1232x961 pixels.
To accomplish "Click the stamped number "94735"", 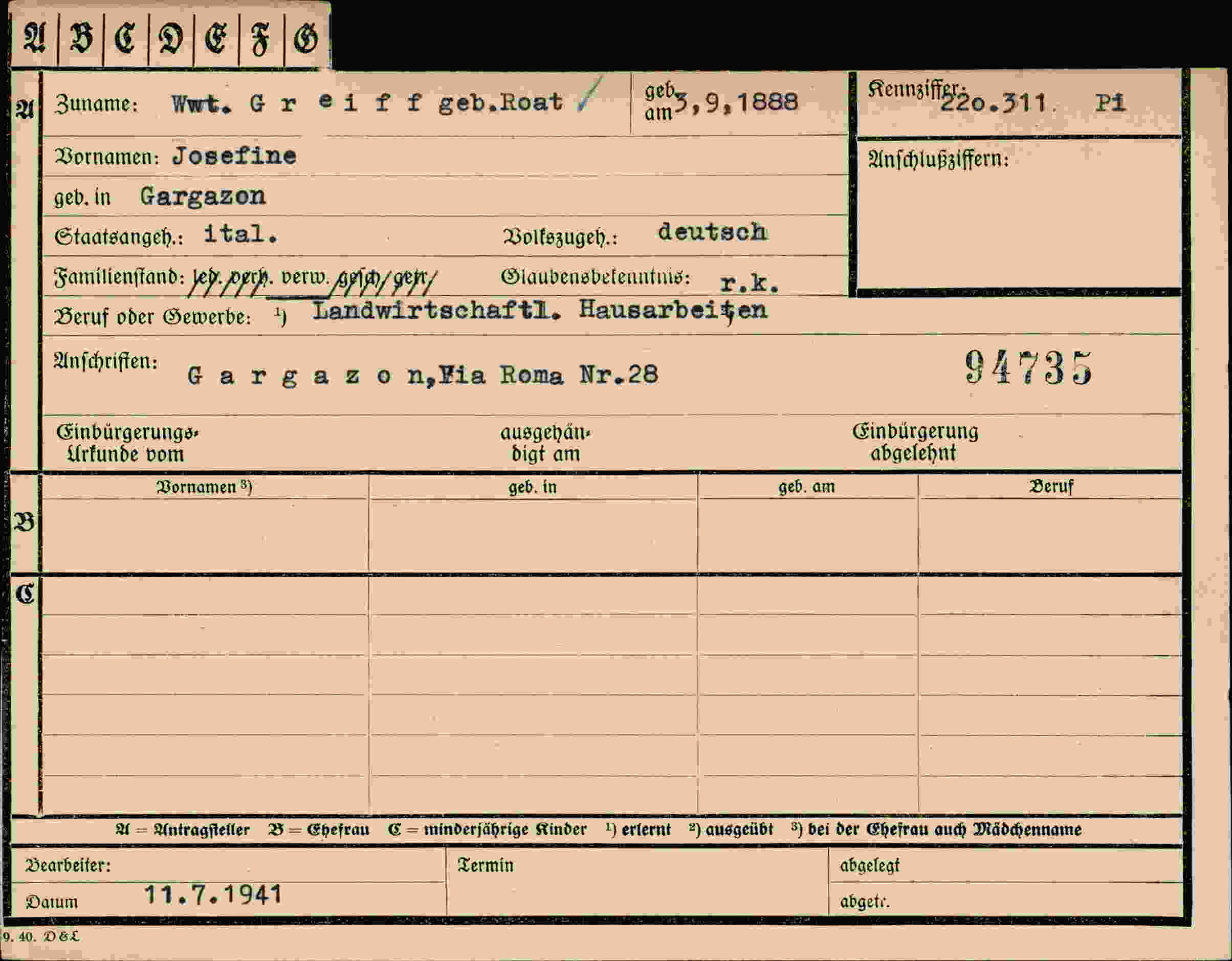I will point(1028,367).
